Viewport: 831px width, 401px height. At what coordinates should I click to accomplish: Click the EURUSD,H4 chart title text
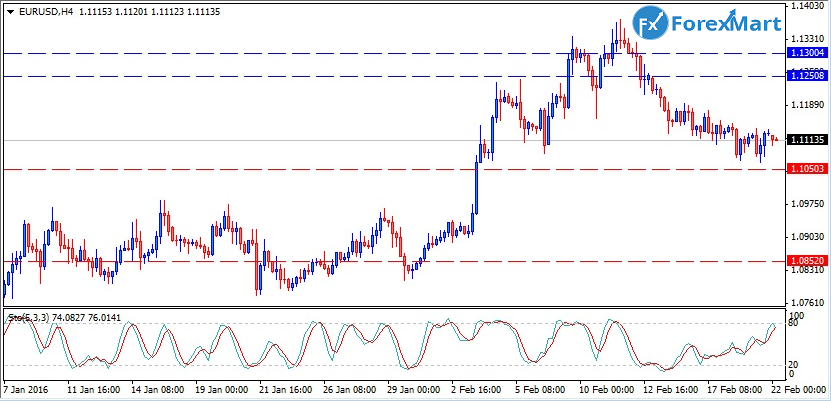click(x=45, y=12)
